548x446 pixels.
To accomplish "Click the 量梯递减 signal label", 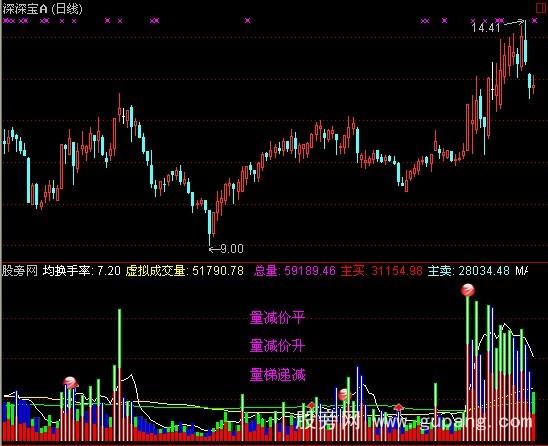I will pyautogui.click(x=277, y=375).
